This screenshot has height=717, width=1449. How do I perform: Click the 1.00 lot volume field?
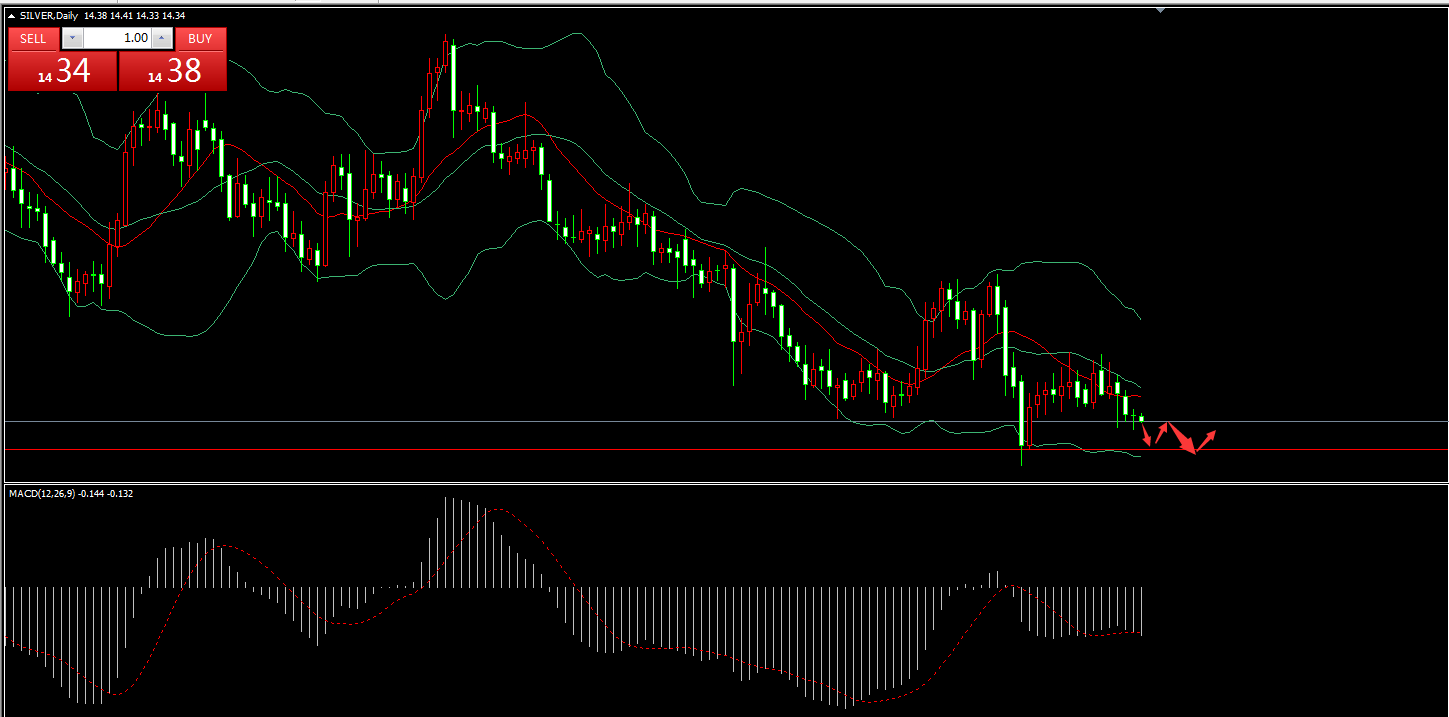click(116, 39)
